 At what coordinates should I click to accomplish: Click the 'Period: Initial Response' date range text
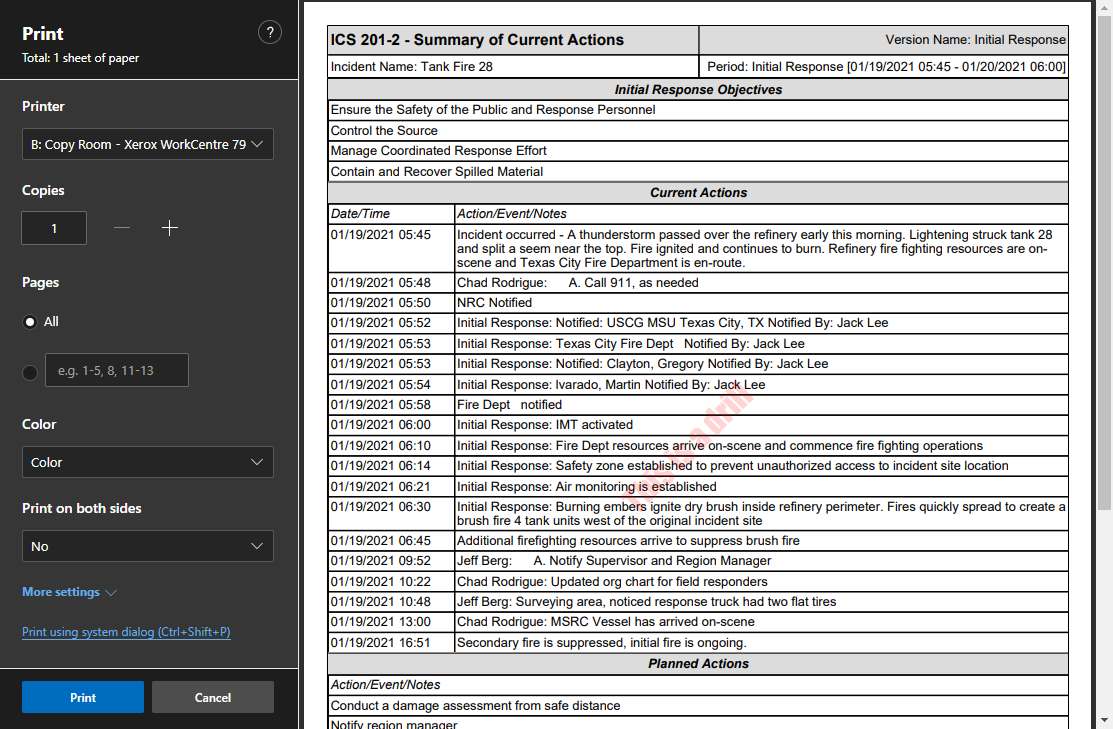887,67
